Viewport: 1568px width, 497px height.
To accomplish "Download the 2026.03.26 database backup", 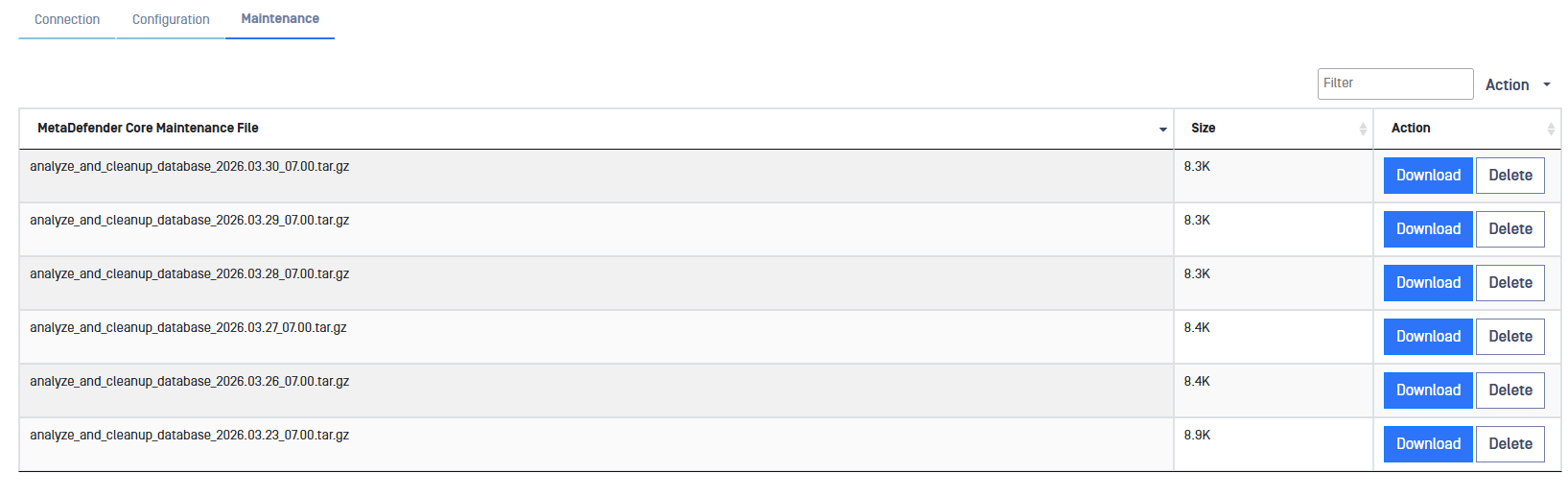I will [1428, 390].
